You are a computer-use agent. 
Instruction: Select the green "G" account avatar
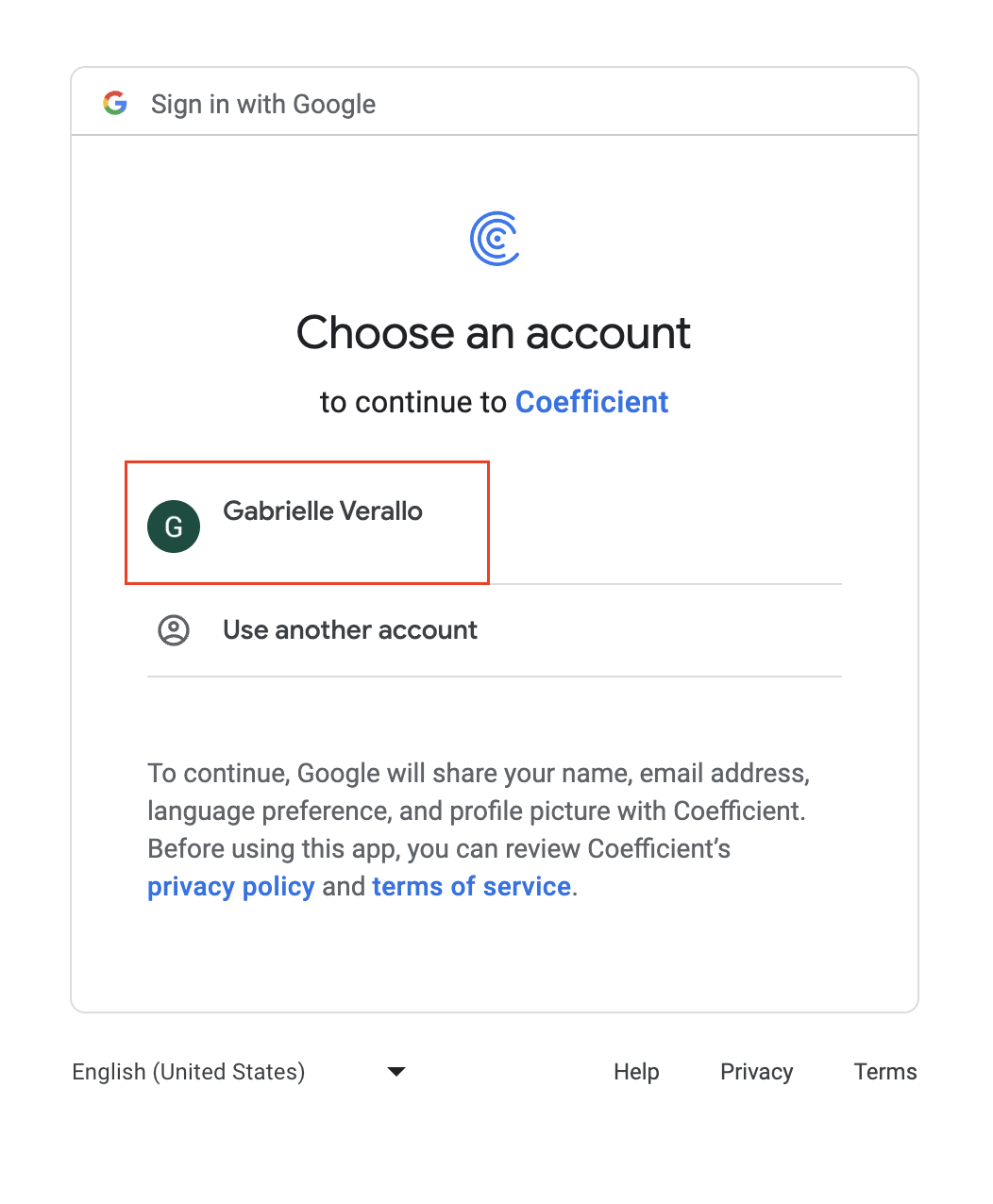click(174, 527)
